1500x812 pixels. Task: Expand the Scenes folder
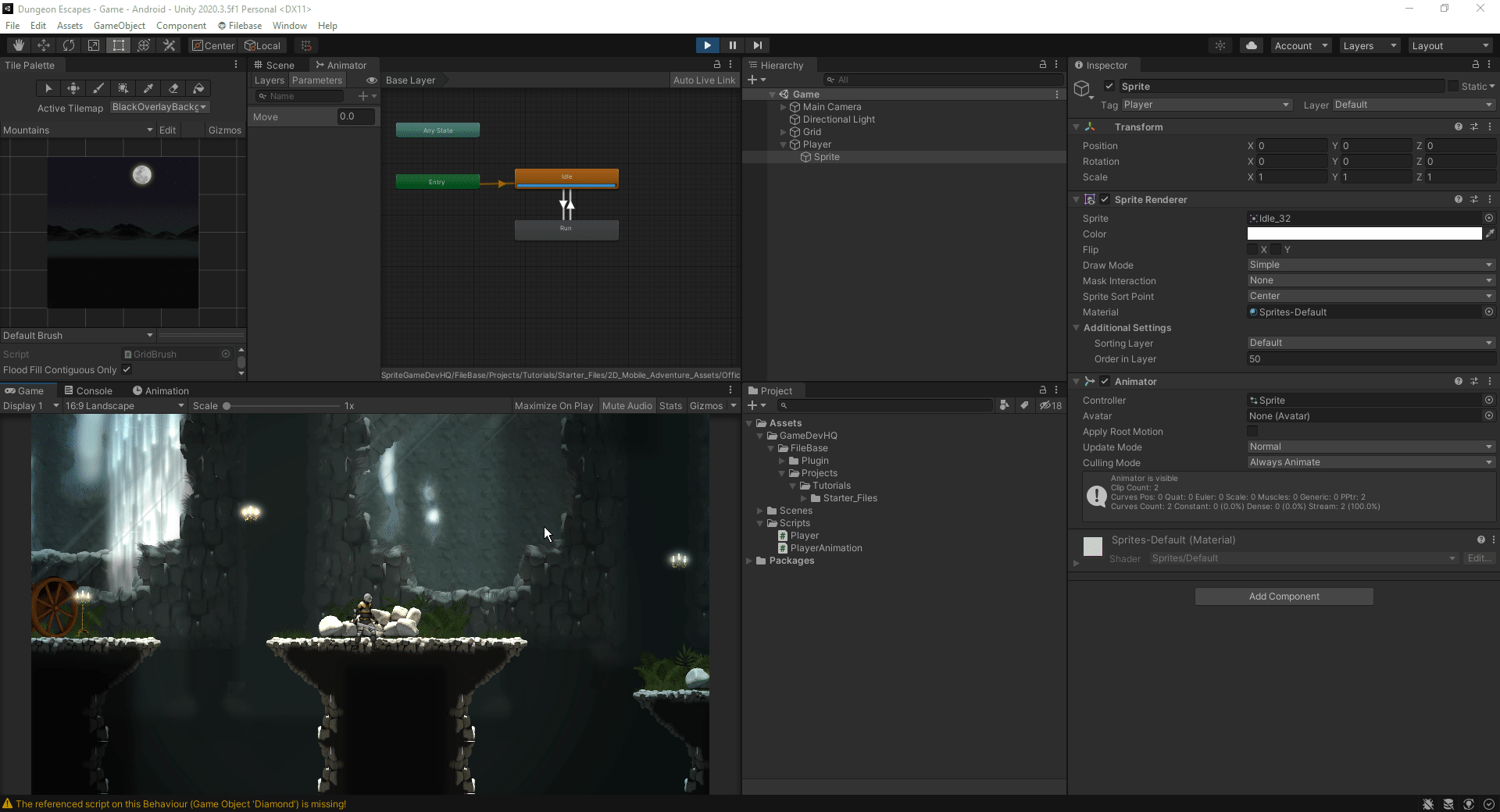tap(760, 511)
